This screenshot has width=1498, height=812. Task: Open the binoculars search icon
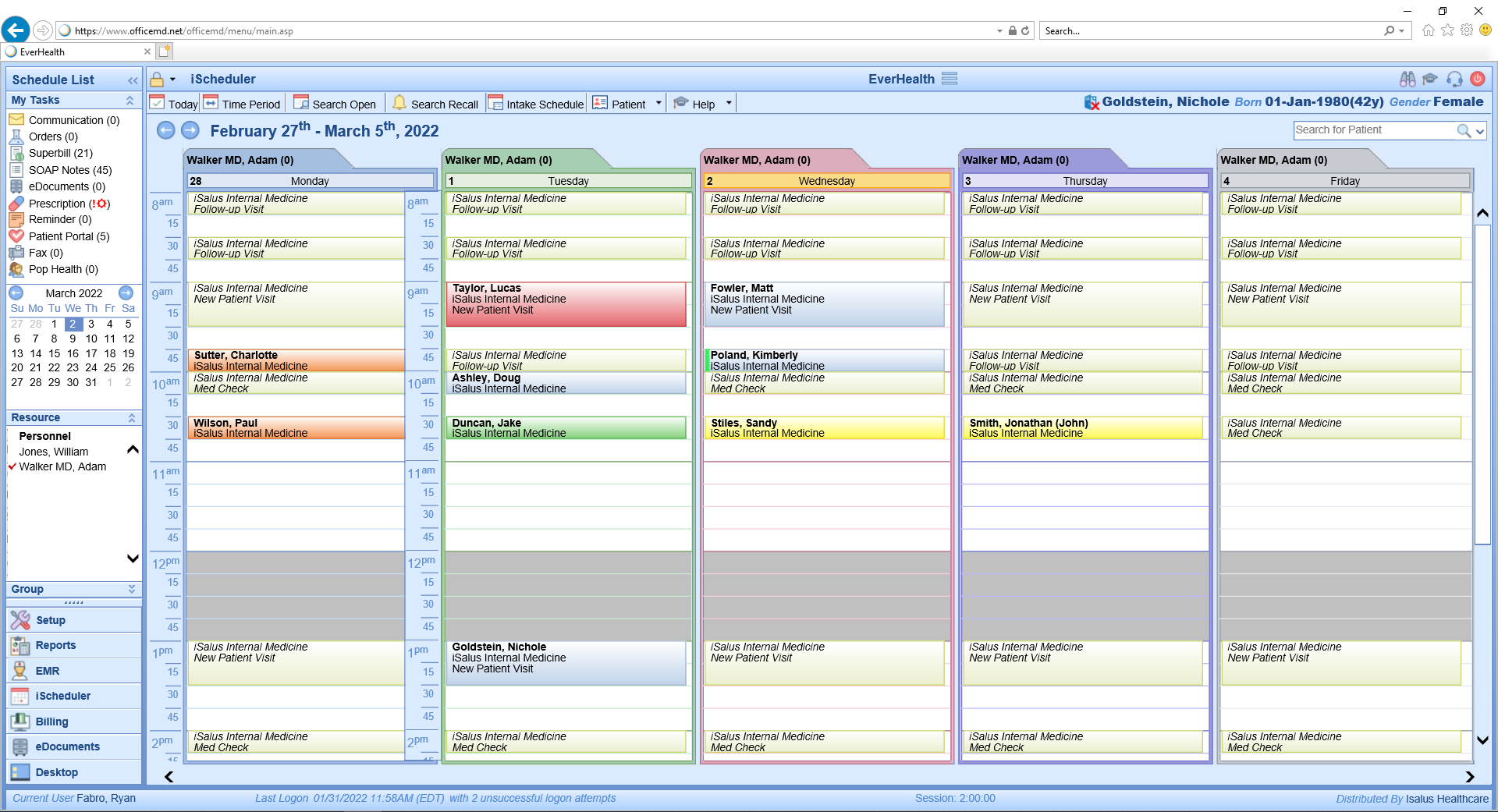[1407, 79]
